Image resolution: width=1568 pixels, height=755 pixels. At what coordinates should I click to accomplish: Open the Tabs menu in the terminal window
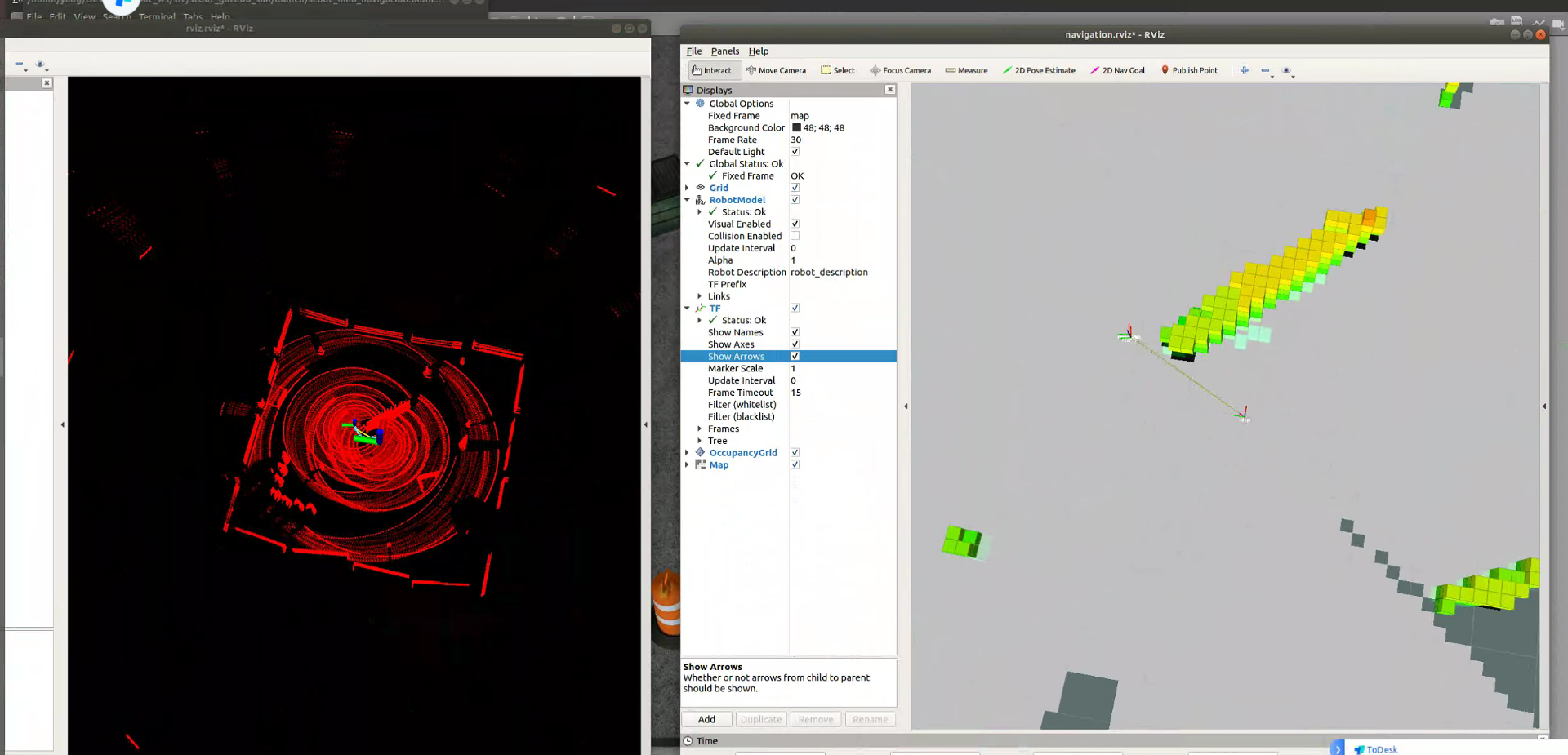pyautogui.click(x=193, y=16)
